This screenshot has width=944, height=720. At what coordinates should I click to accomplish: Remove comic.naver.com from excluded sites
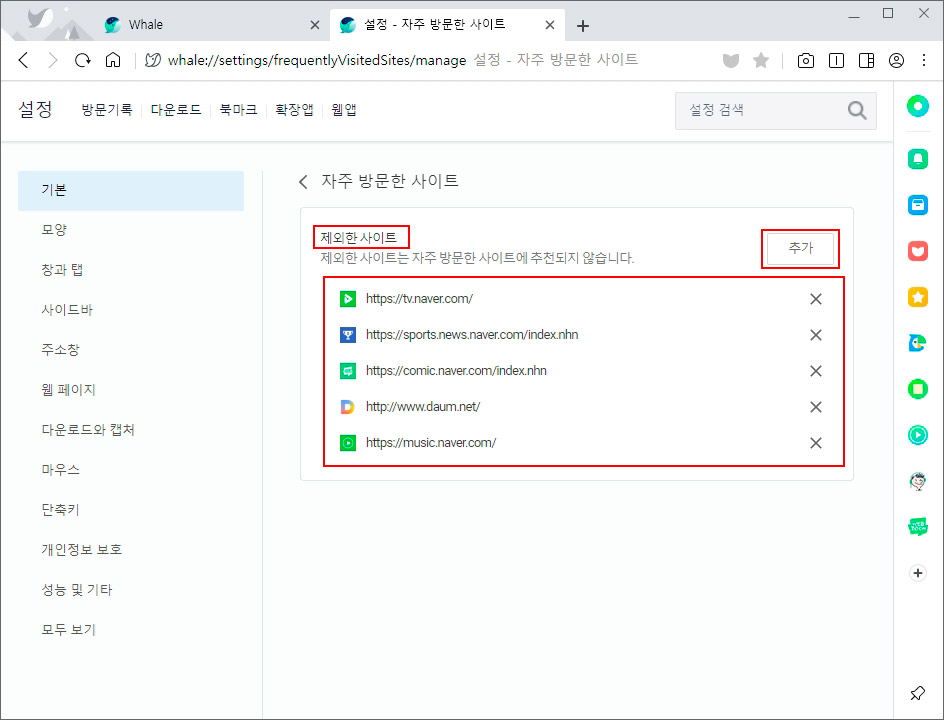[x=816, y=371]
